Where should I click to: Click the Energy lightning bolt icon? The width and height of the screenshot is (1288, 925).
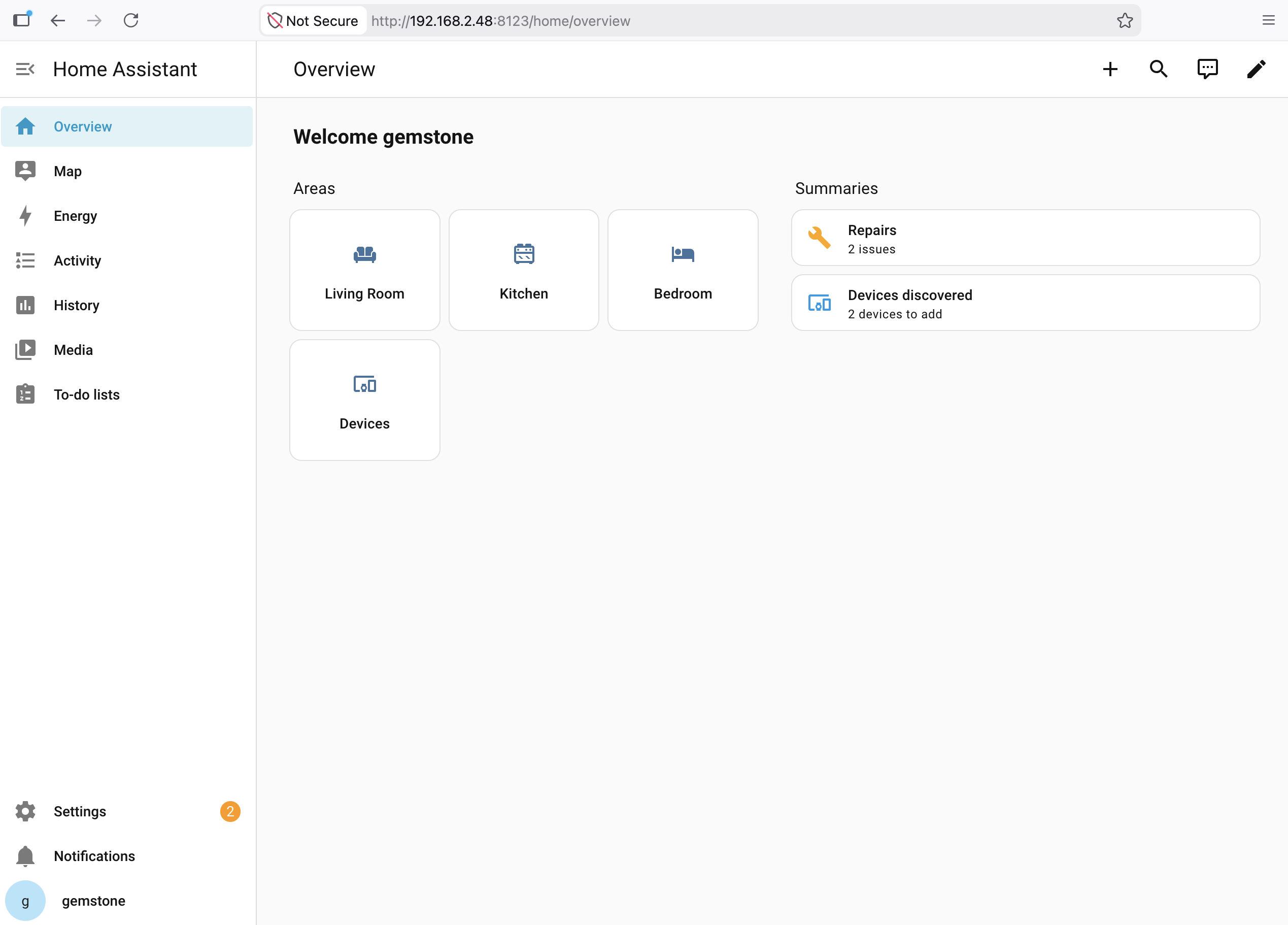(x=25, y=216)
